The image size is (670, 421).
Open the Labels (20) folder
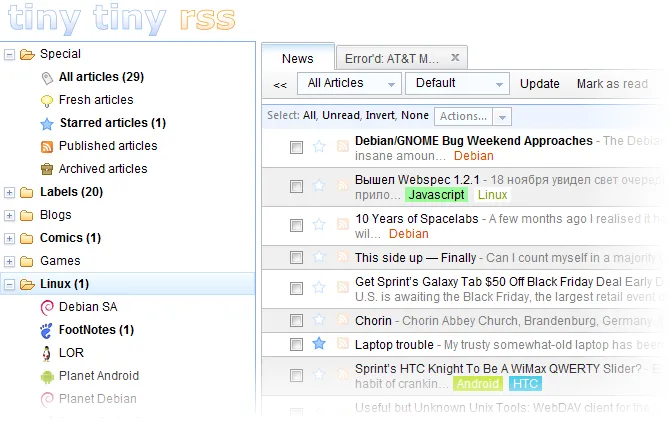click(x=71, y=192)
